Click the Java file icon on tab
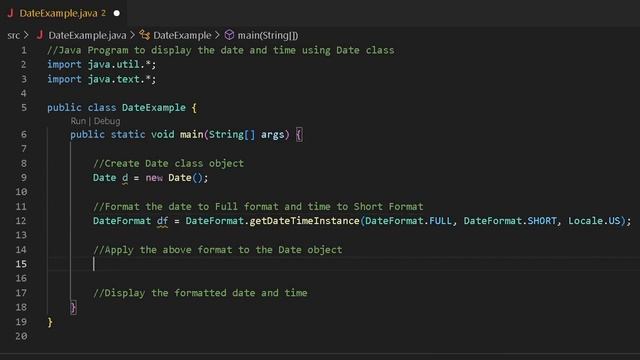 tap(11, 13)
